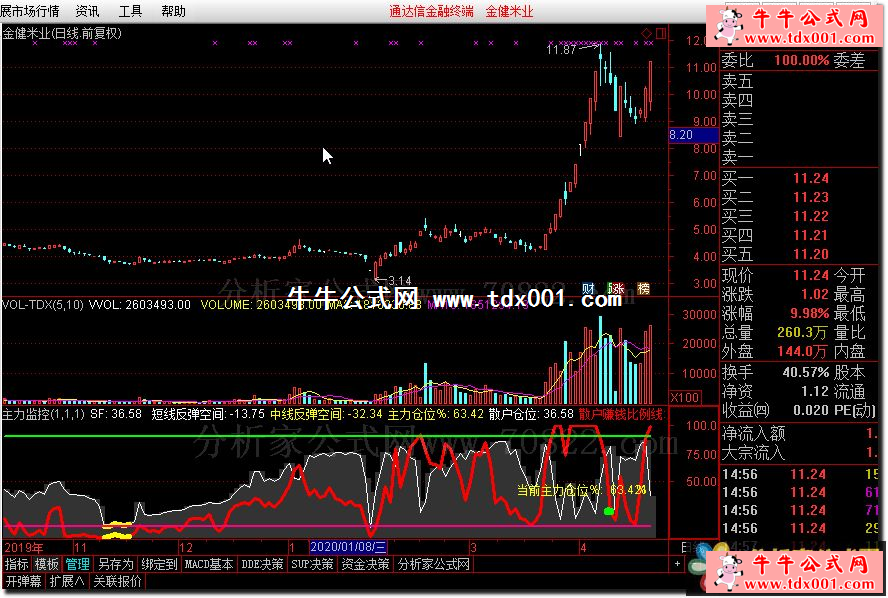Click the 2020/01/08/三 date label
888x598 pixels.
(x=348, y=546)
